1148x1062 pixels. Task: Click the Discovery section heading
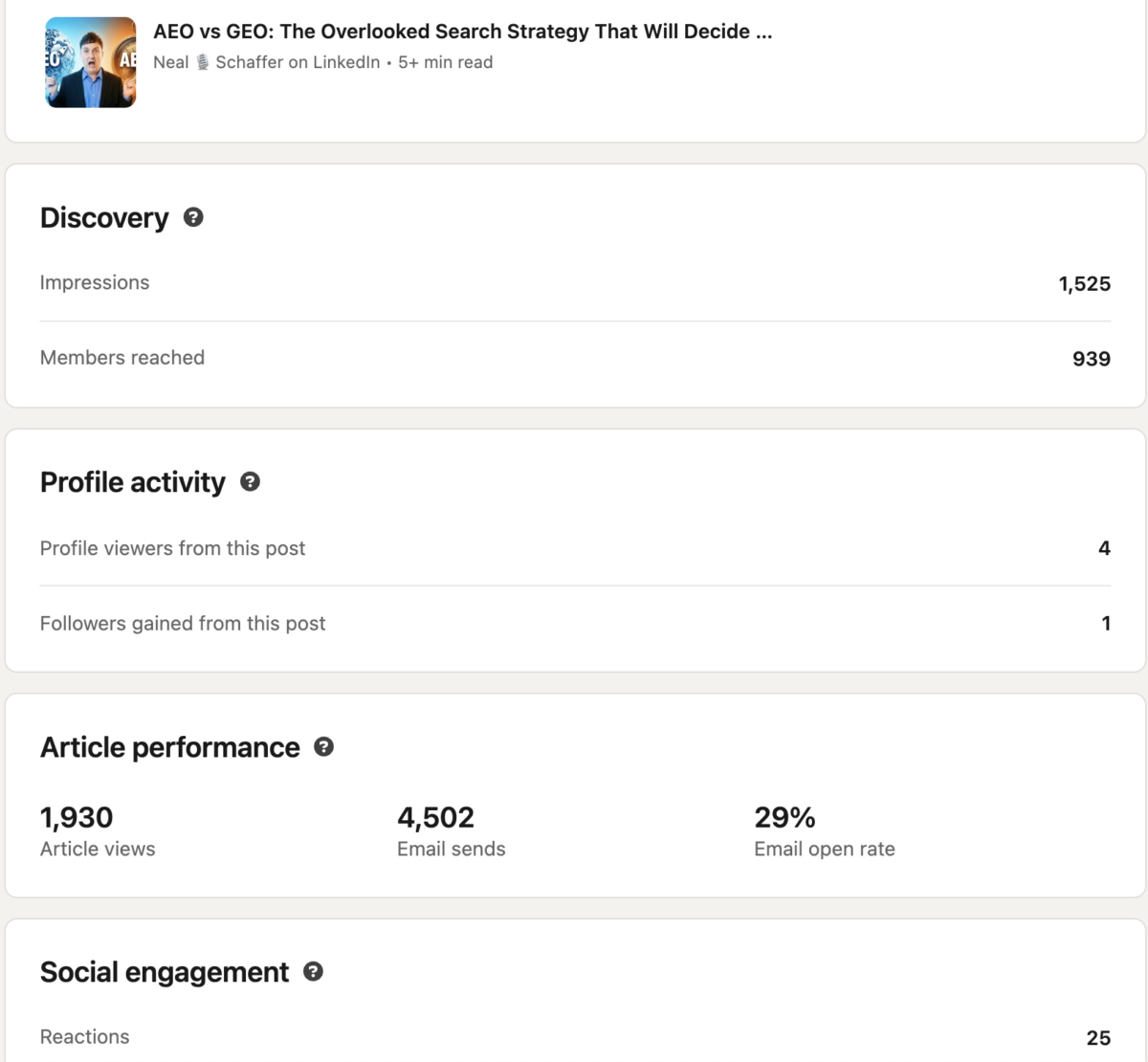[104, 218]
